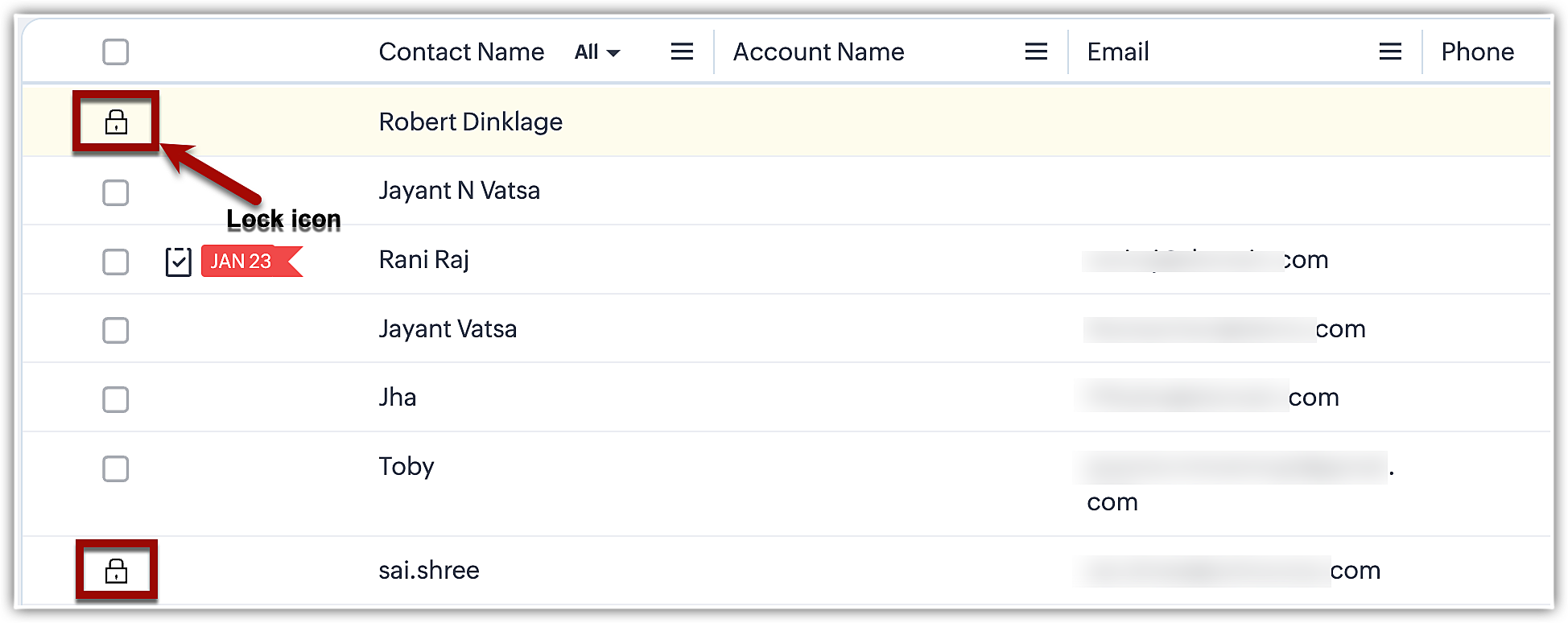Image resolution: width=1568 pixels, height=623 pixels.
Task: Select the Rani Raj row checkbox
Action: click(x=116, y=262)
